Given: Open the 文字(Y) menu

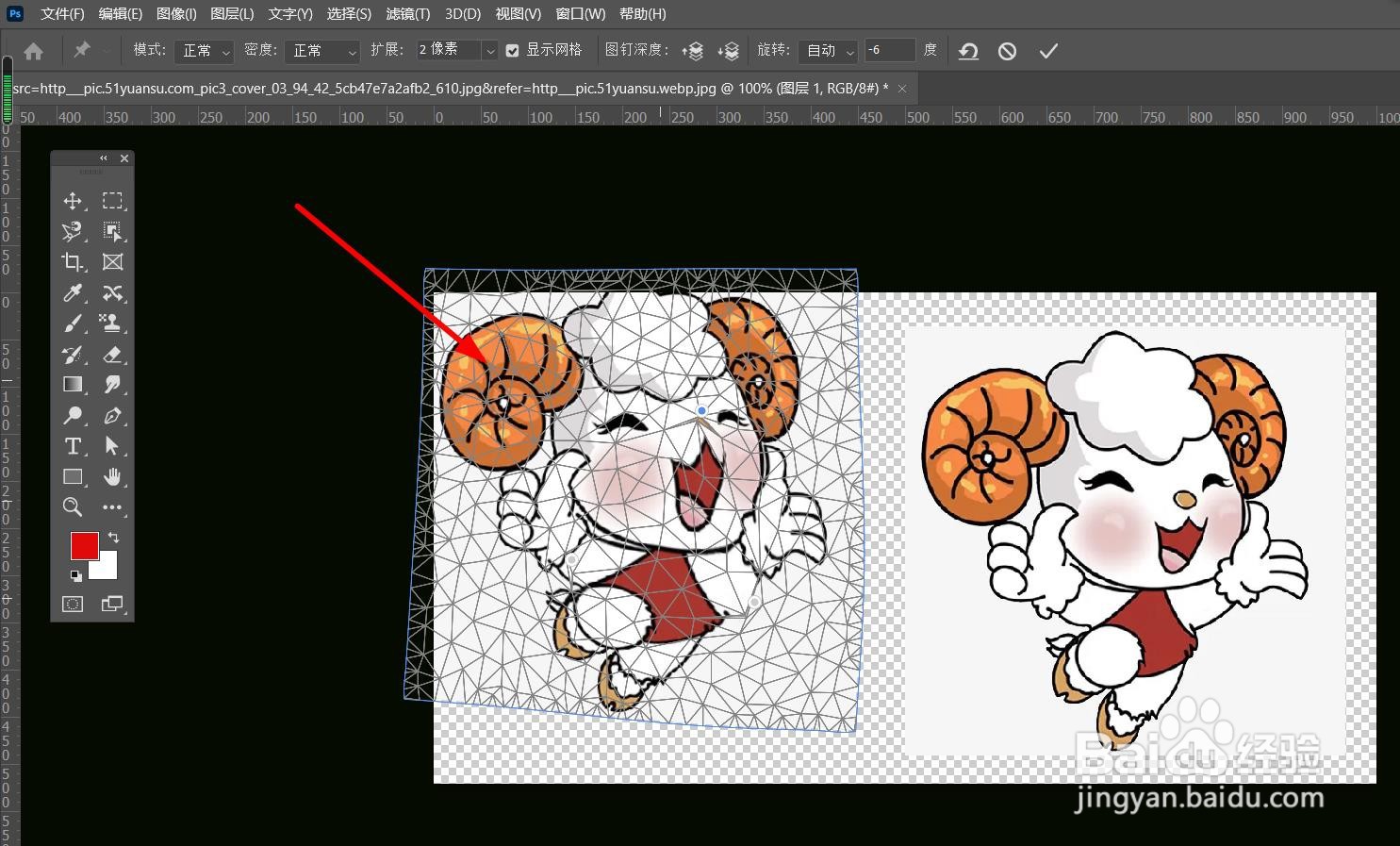Looking at the screenshot, I should click(x=290, y=14).
